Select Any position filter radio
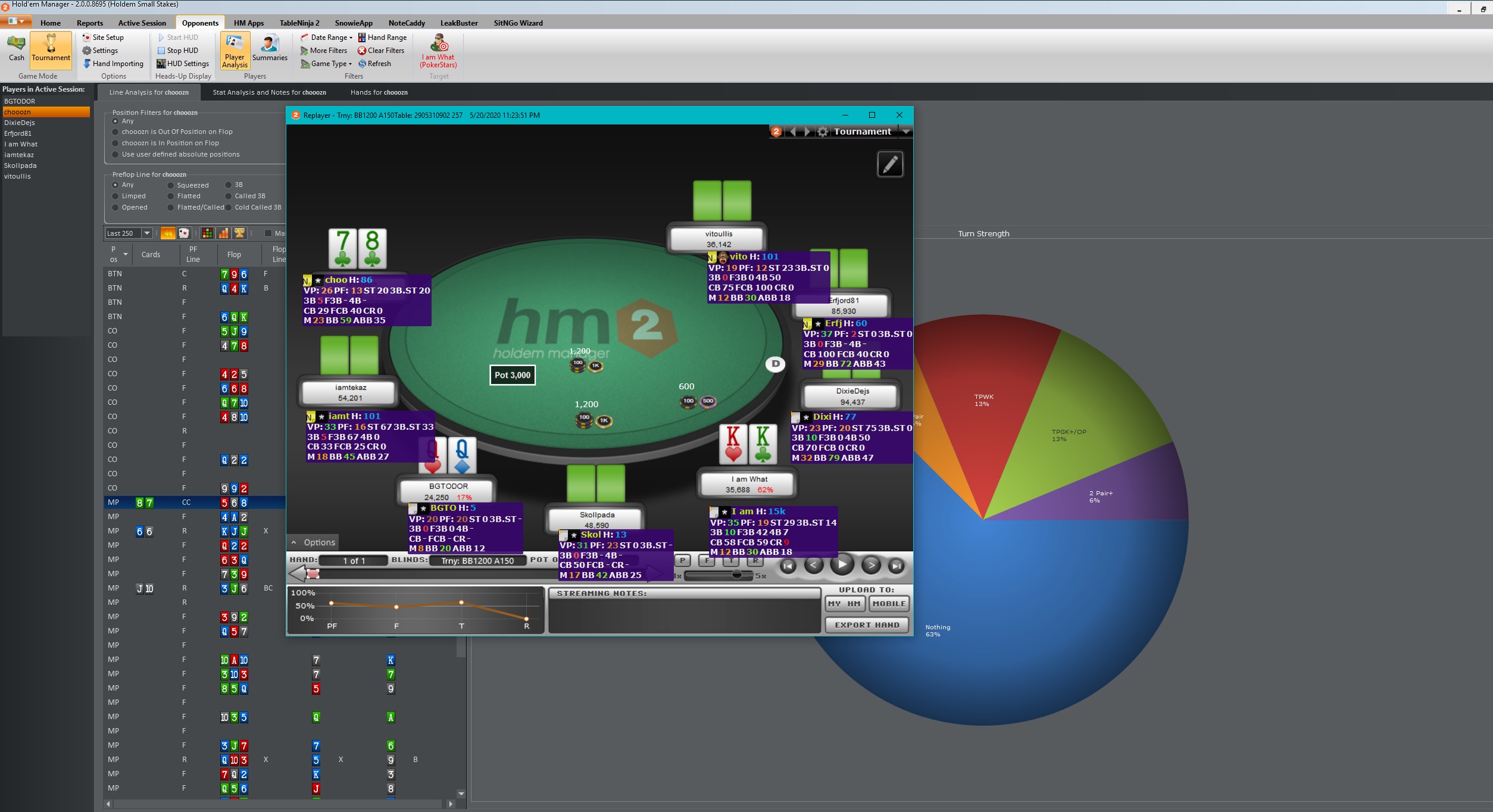Viewport: 1493px width, 812px height. pyautogui.click(x=115, y=121)
